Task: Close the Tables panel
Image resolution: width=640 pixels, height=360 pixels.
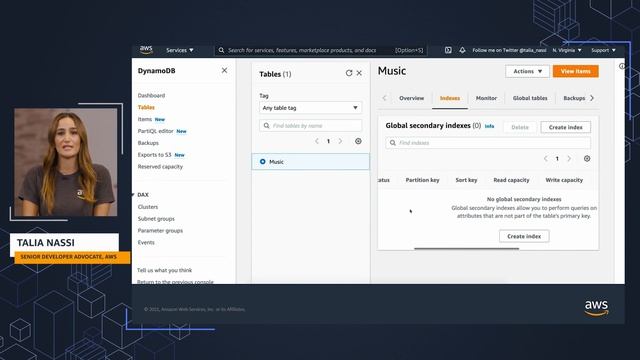Action: point(359,73)
